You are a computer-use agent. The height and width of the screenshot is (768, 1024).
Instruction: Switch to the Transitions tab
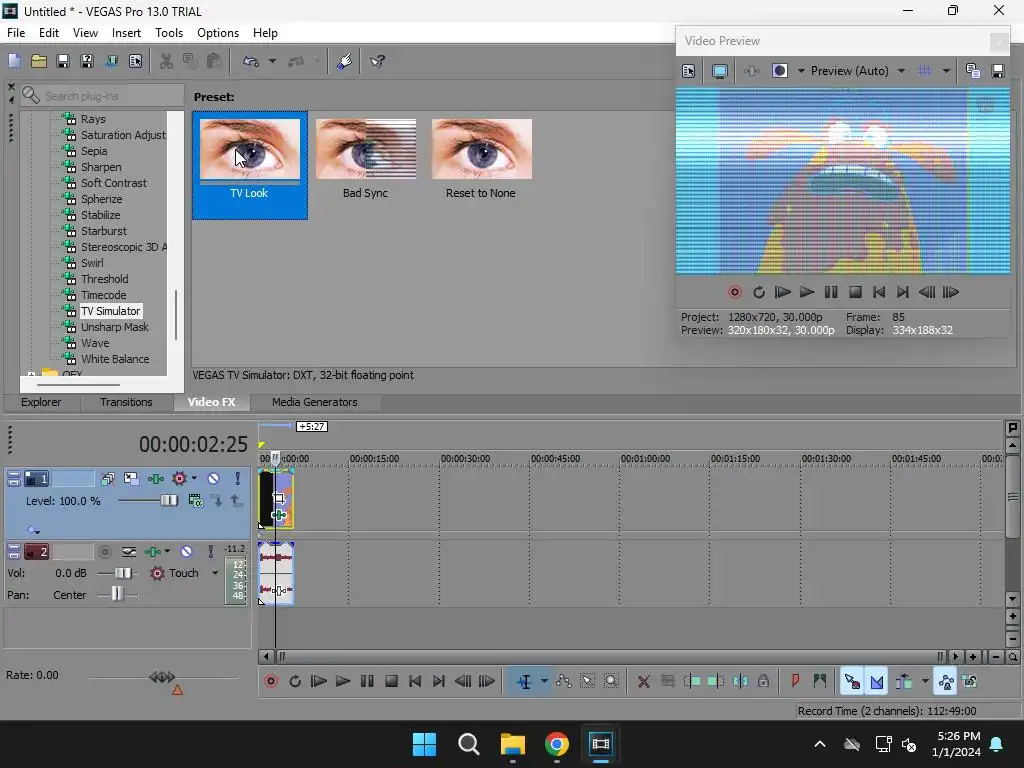pos(126,402)
